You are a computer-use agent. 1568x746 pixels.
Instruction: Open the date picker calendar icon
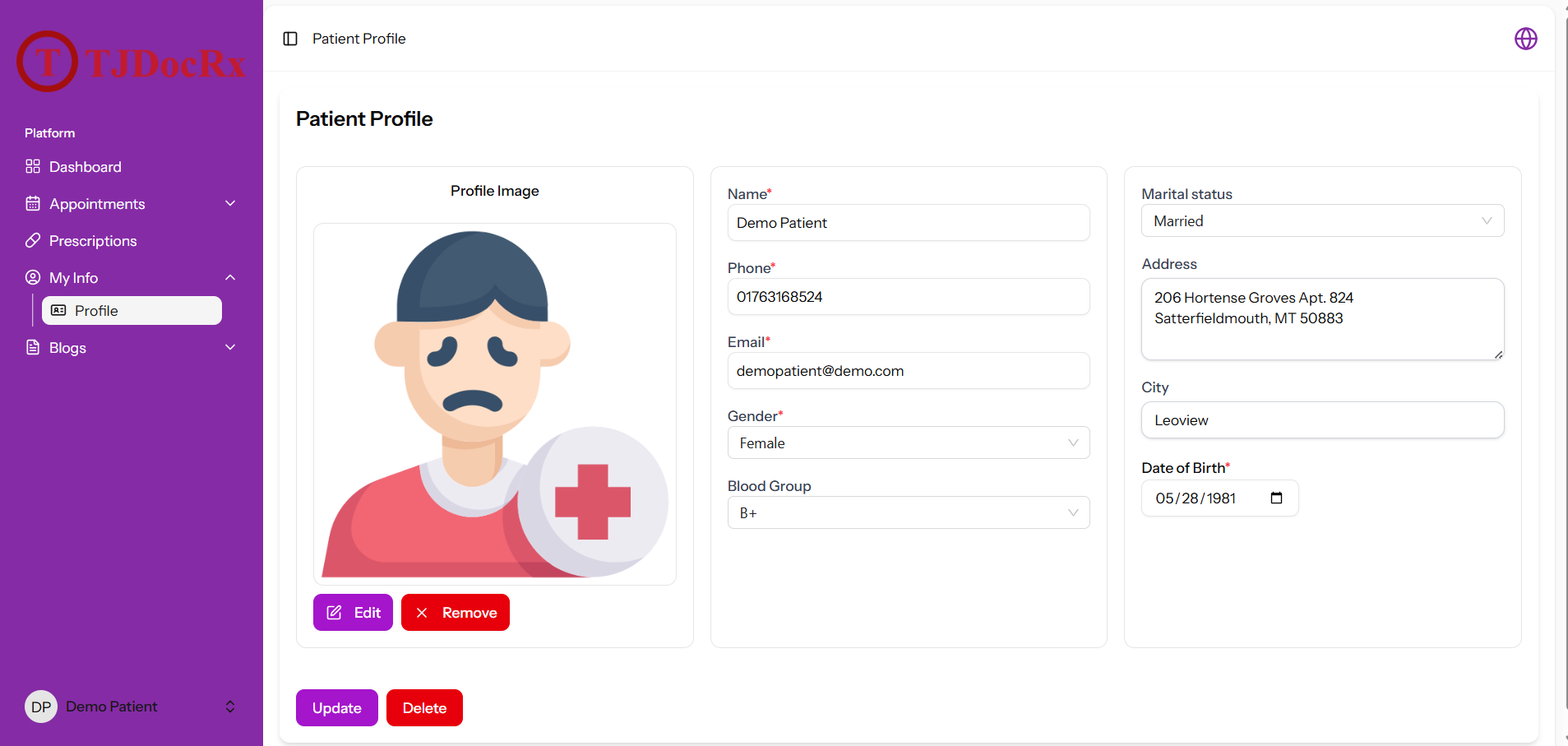[x=1276, y=498]
